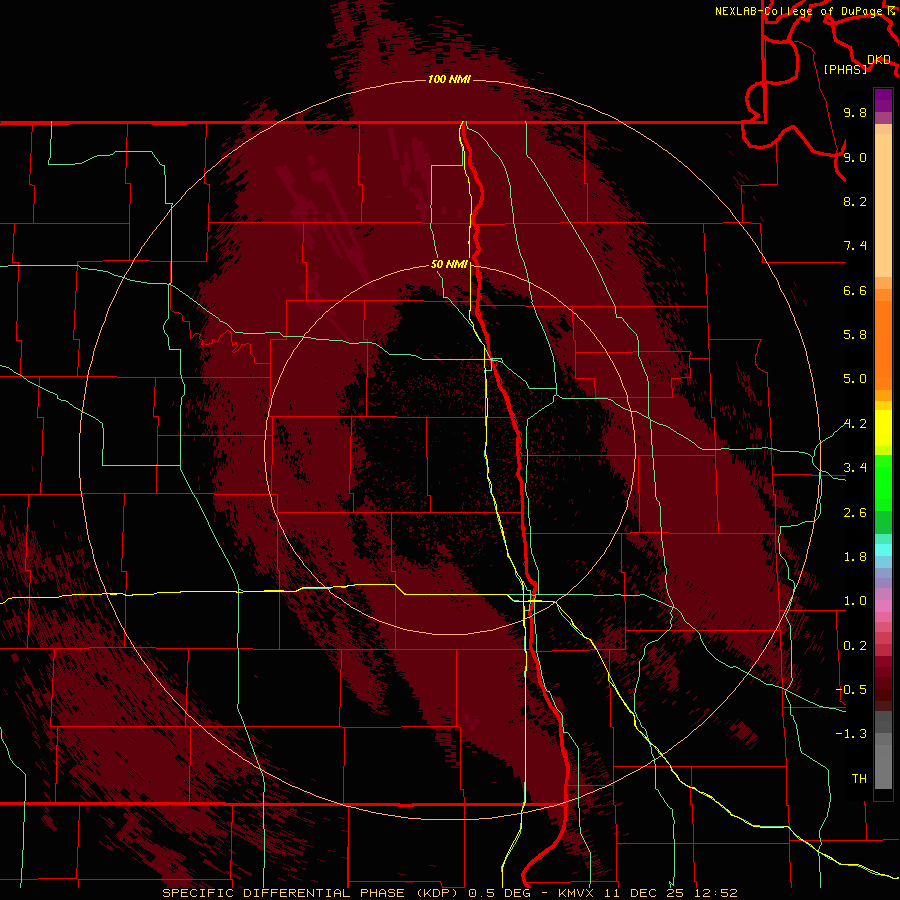
Task: Select the 4.2 color scale value
Action: coord(855,424)
